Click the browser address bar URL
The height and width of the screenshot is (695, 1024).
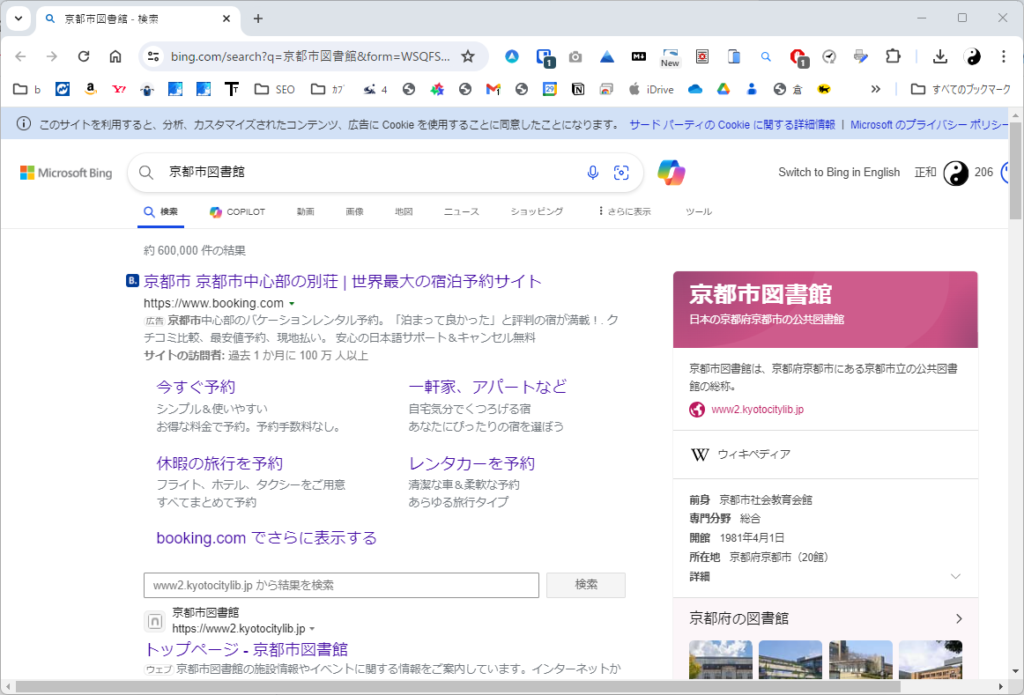(310, 57)
